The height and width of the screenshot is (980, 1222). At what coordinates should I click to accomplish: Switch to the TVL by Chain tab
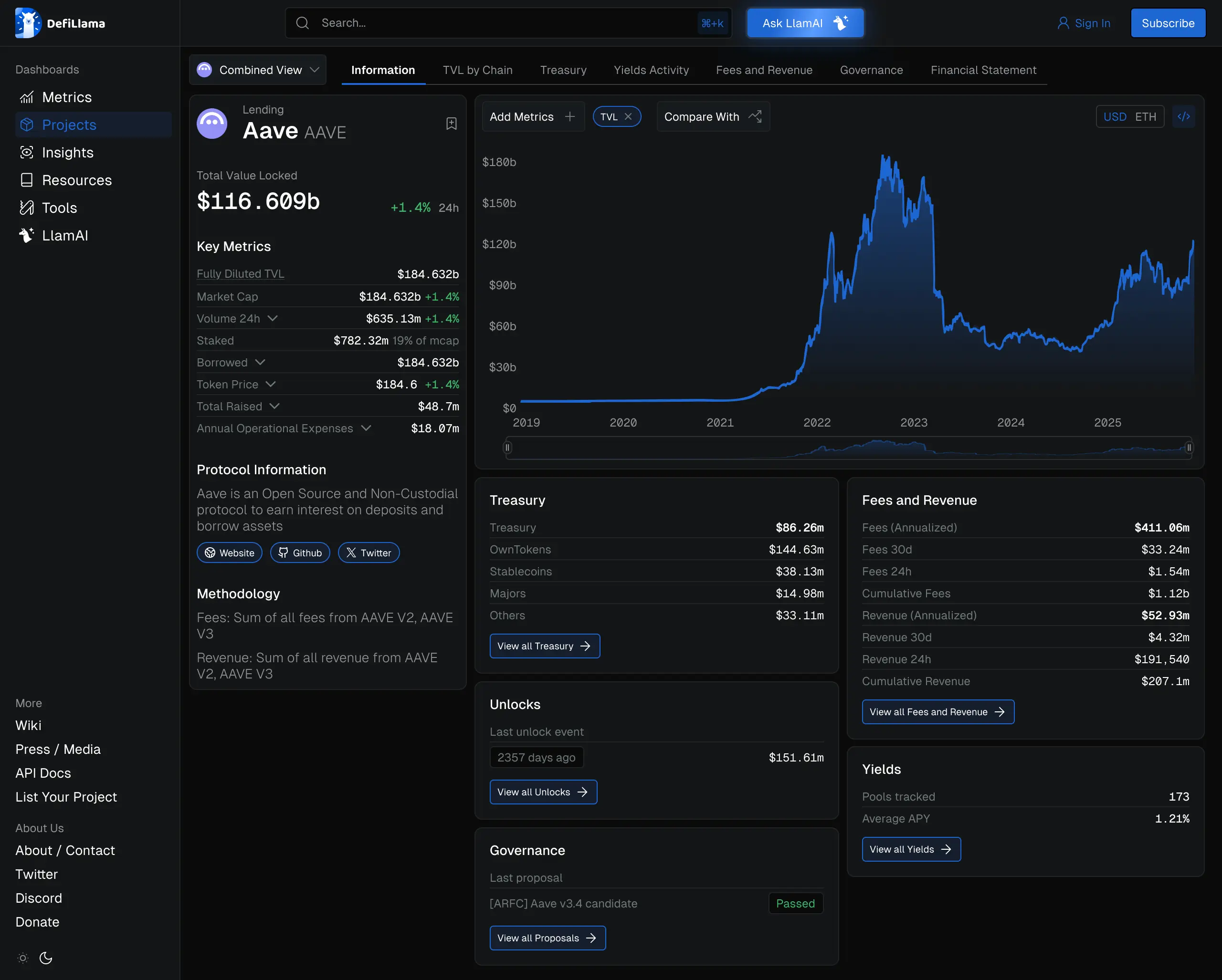[x=477, y=70]
